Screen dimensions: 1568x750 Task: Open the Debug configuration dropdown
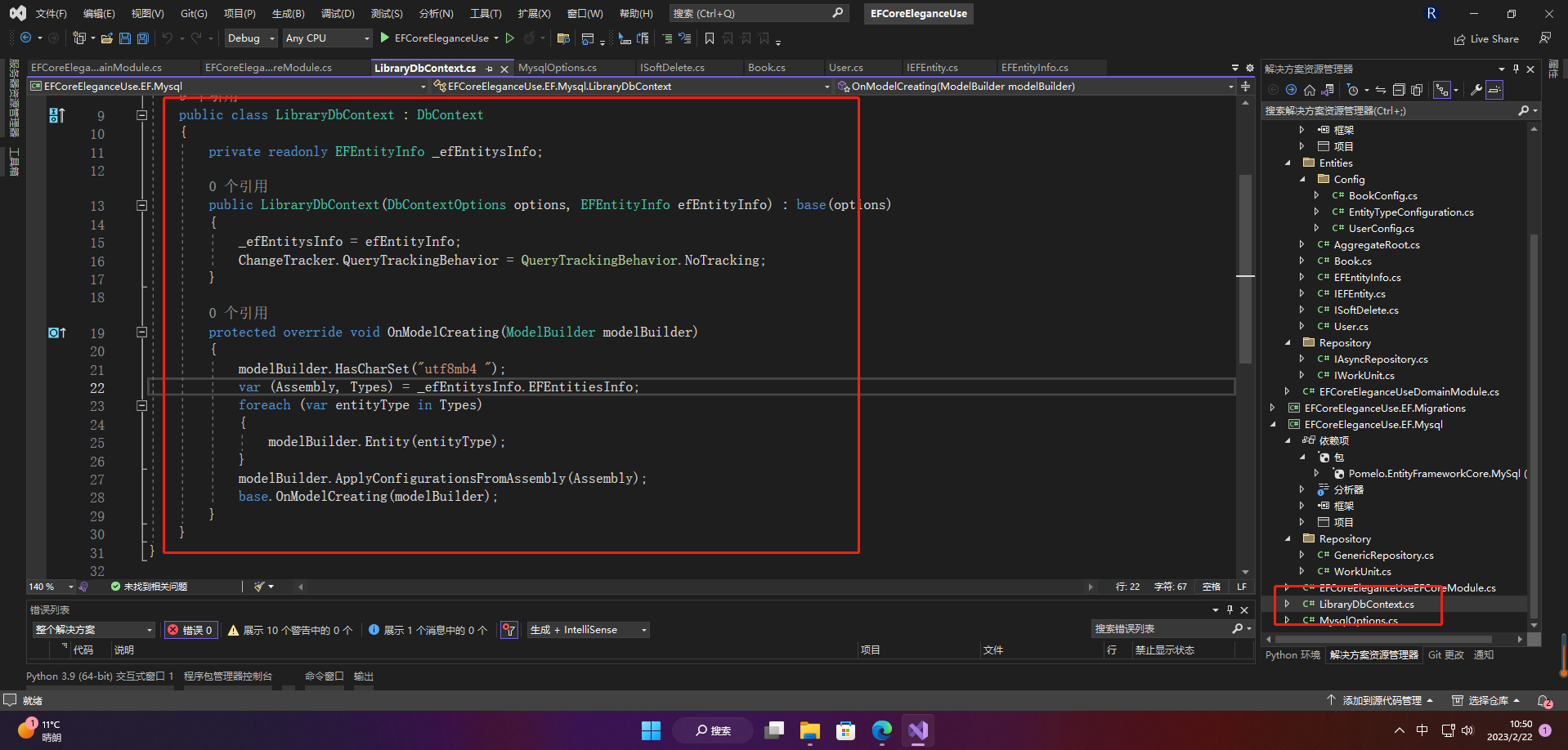pyautogui.click(x=250, y=38)
